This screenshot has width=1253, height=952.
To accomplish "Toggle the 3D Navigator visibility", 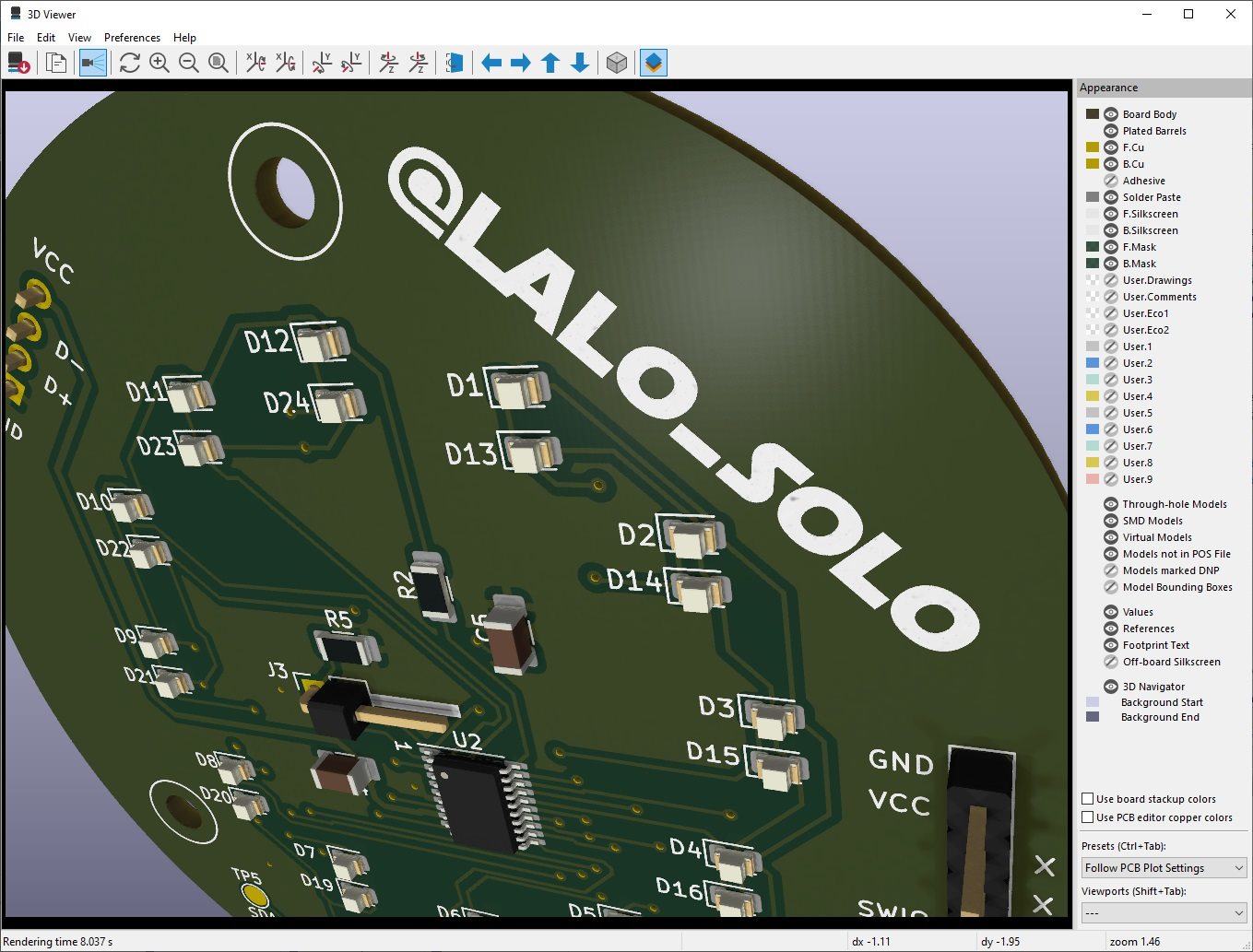I will pyautogui.click(x=1111, y=687).
